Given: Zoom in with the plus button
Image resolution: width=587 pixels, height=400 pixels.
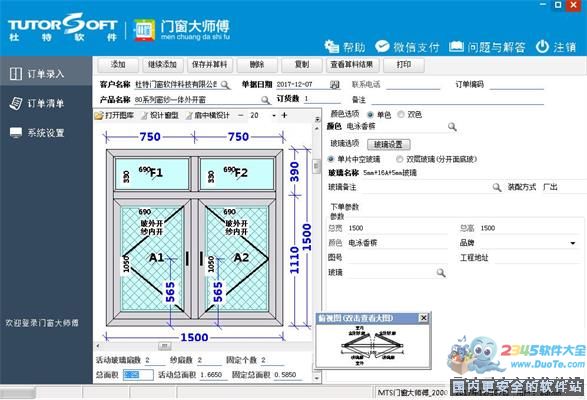Looking at the screenshot, I should [x=284, y=115].
